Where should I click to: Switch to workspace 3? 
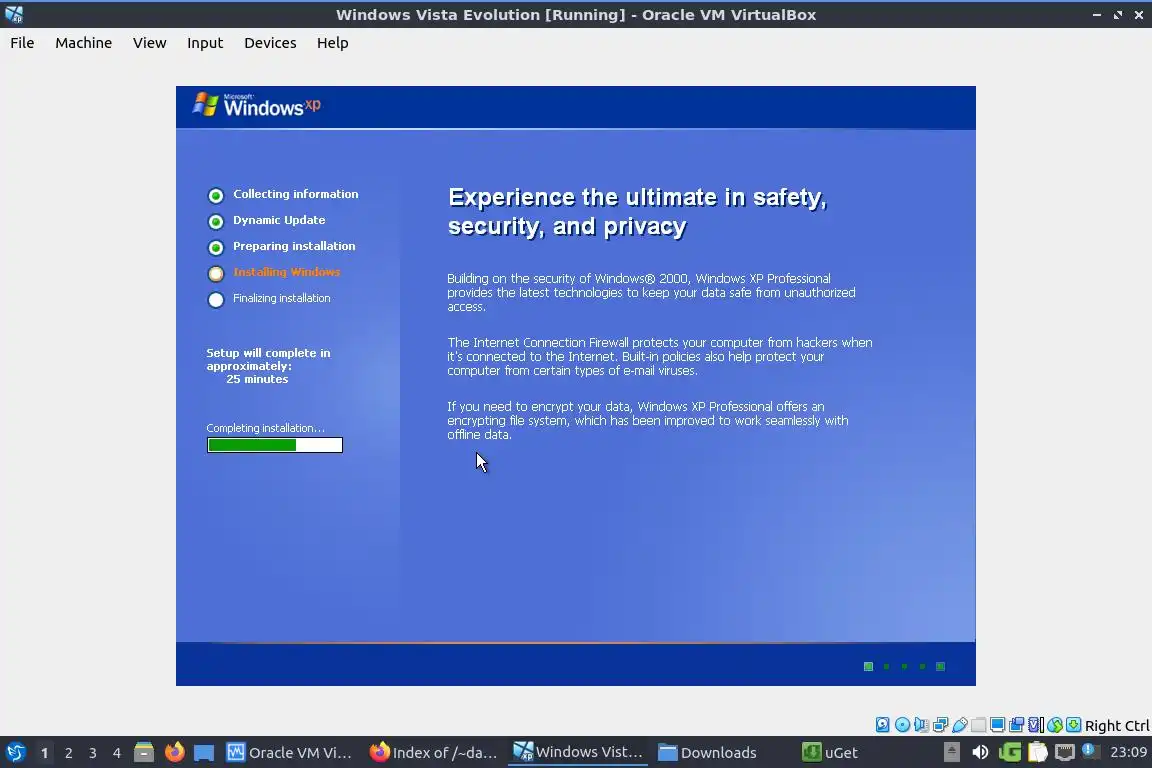tap(93, 753)
